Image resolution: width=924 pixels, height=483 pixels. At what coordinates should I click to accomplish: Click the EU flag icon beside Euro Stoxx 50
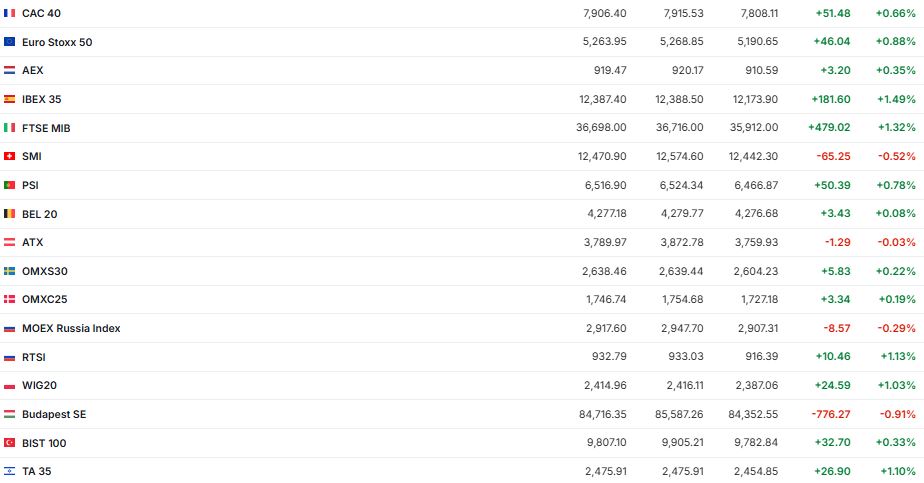10,42
